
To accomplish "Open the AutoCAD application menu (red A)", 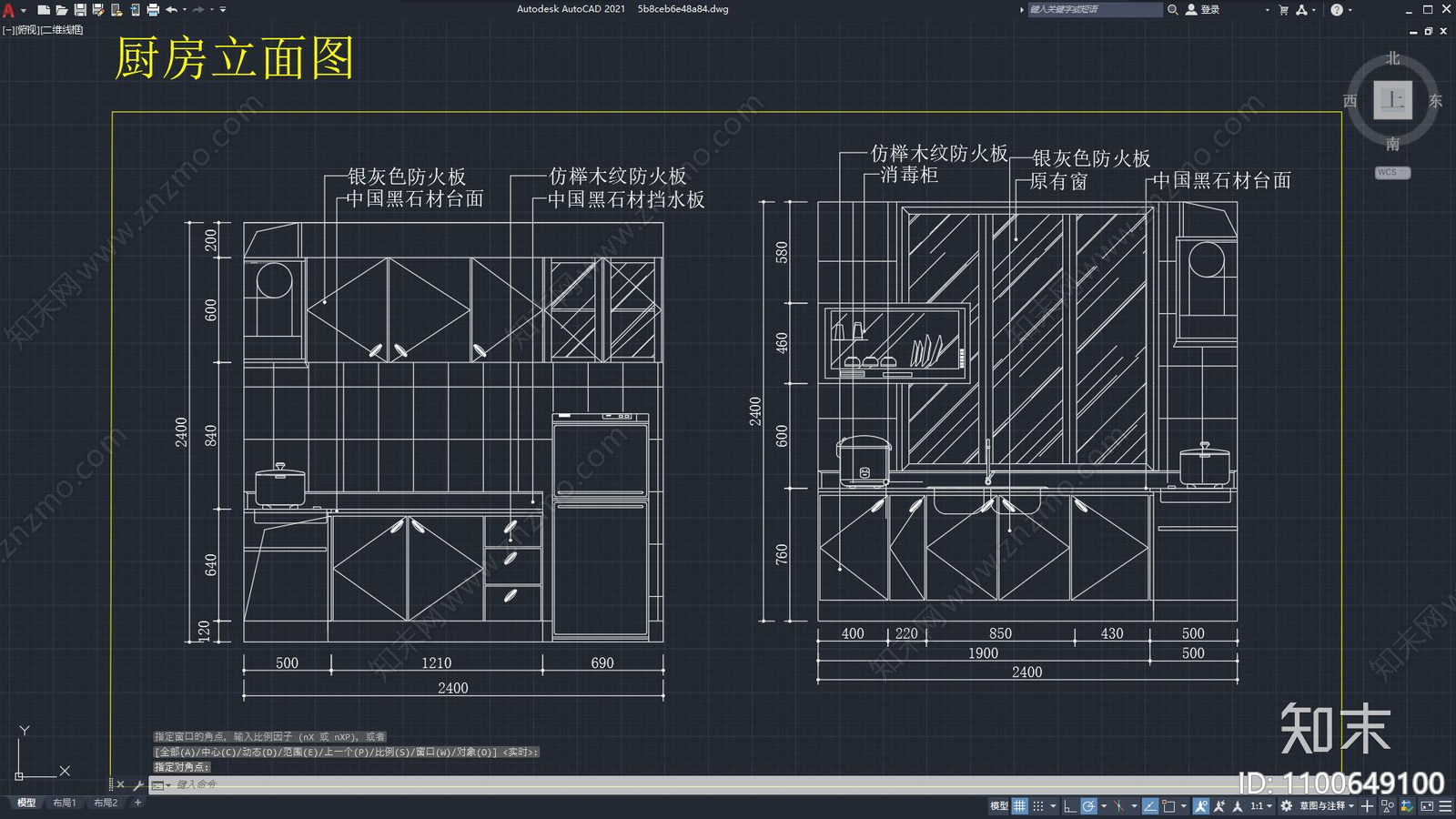I will 8,9.
